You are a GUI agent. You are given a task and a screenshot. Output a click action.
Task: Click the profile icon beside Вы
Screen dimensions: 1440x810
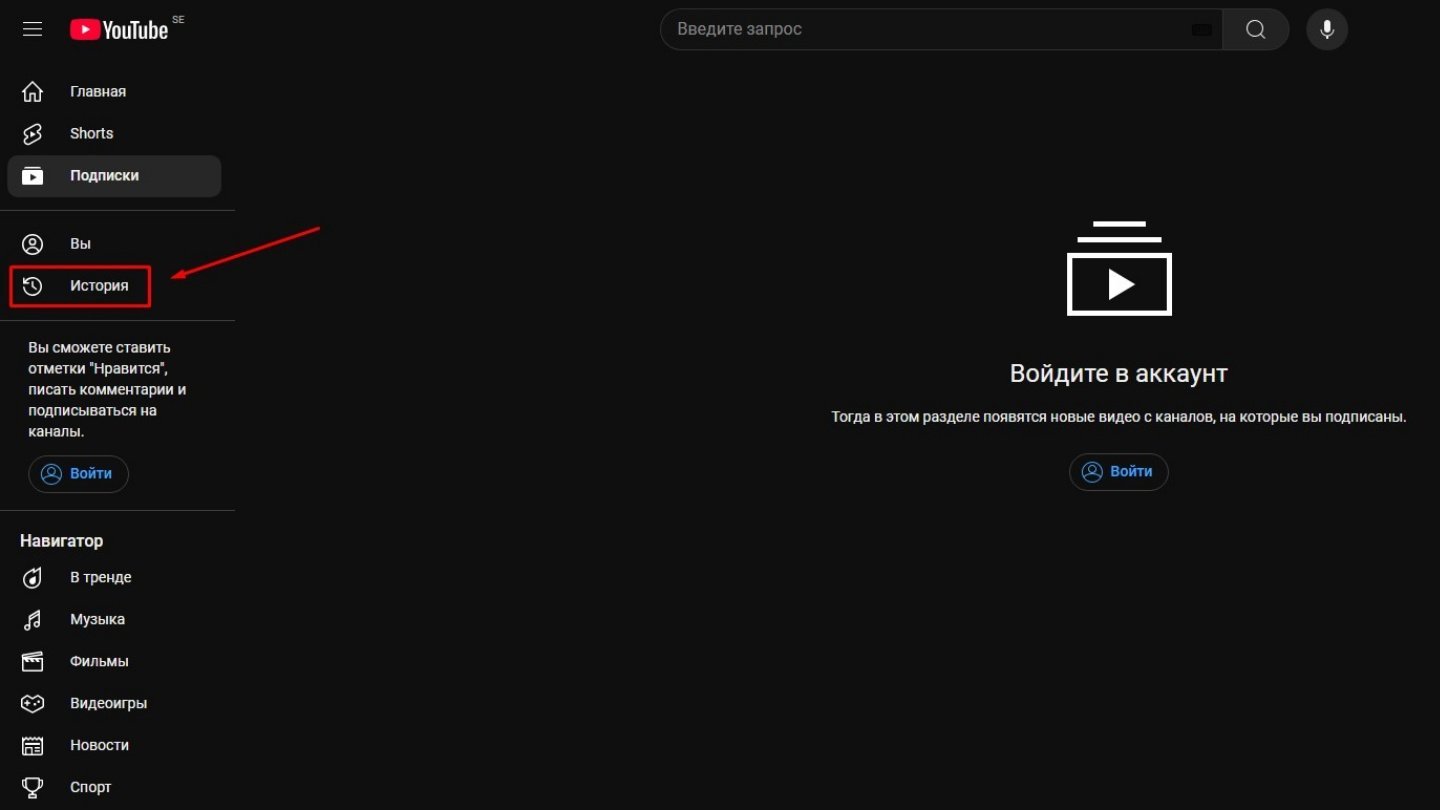pyautogui.click(x=33, y=244)
